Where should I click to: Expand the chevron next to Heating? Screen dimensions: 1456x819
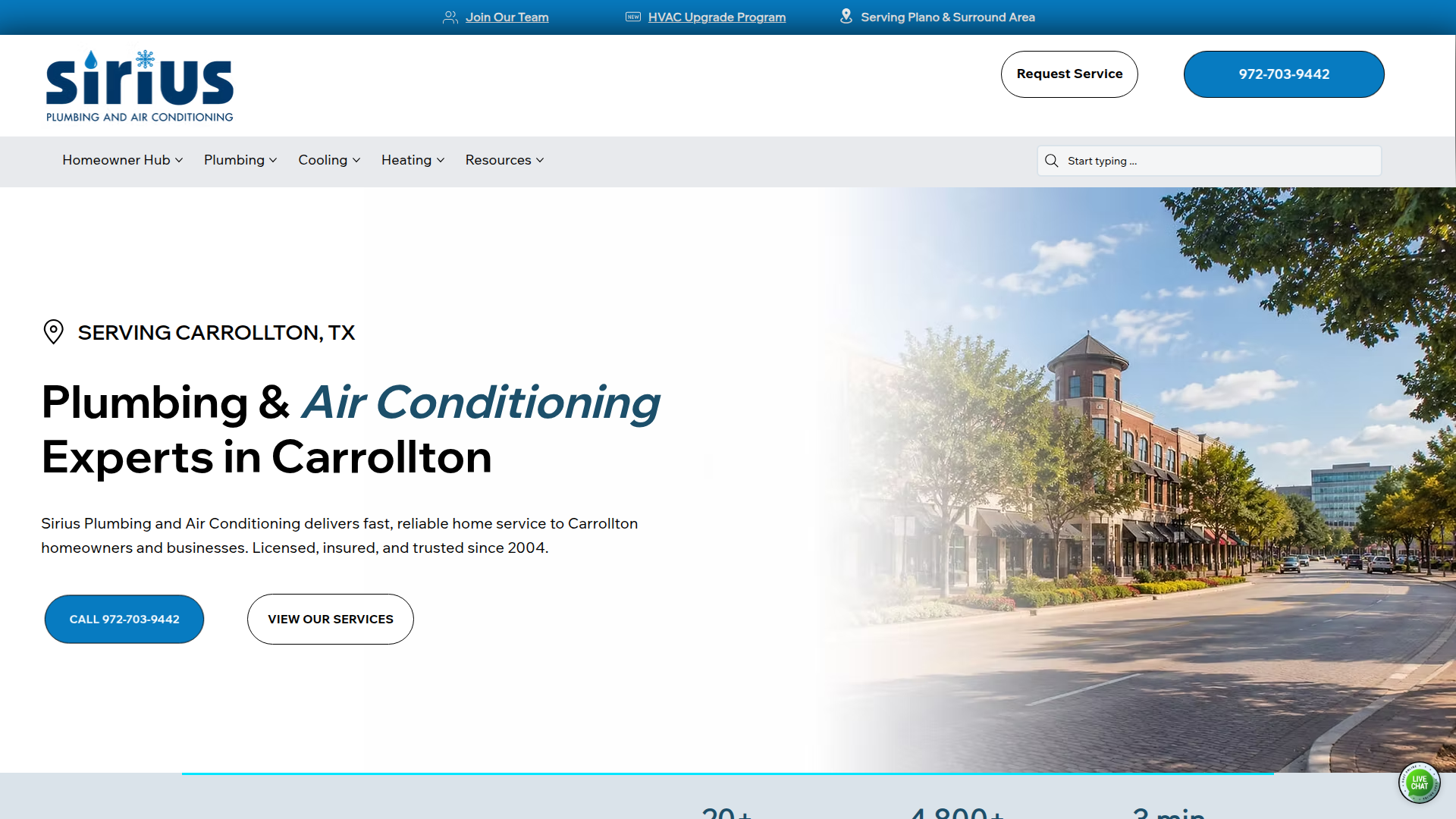click(x=441, y=161)
